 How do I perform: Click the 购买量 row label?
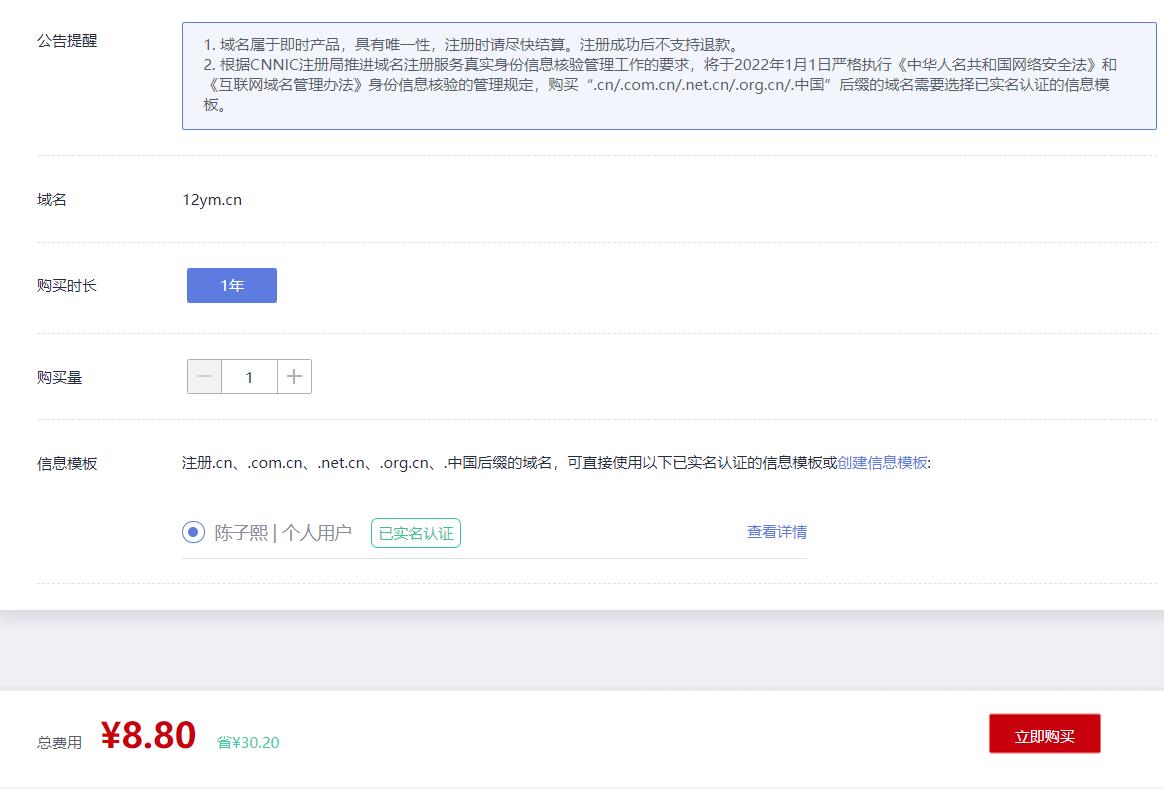60,378
